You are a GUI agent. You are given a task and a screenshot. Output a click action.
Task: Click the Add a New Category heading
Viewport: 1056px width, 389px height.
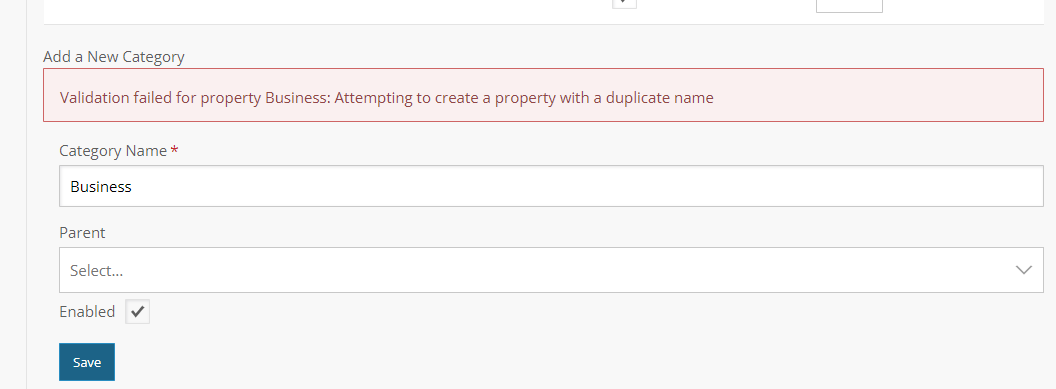(114, 57)
